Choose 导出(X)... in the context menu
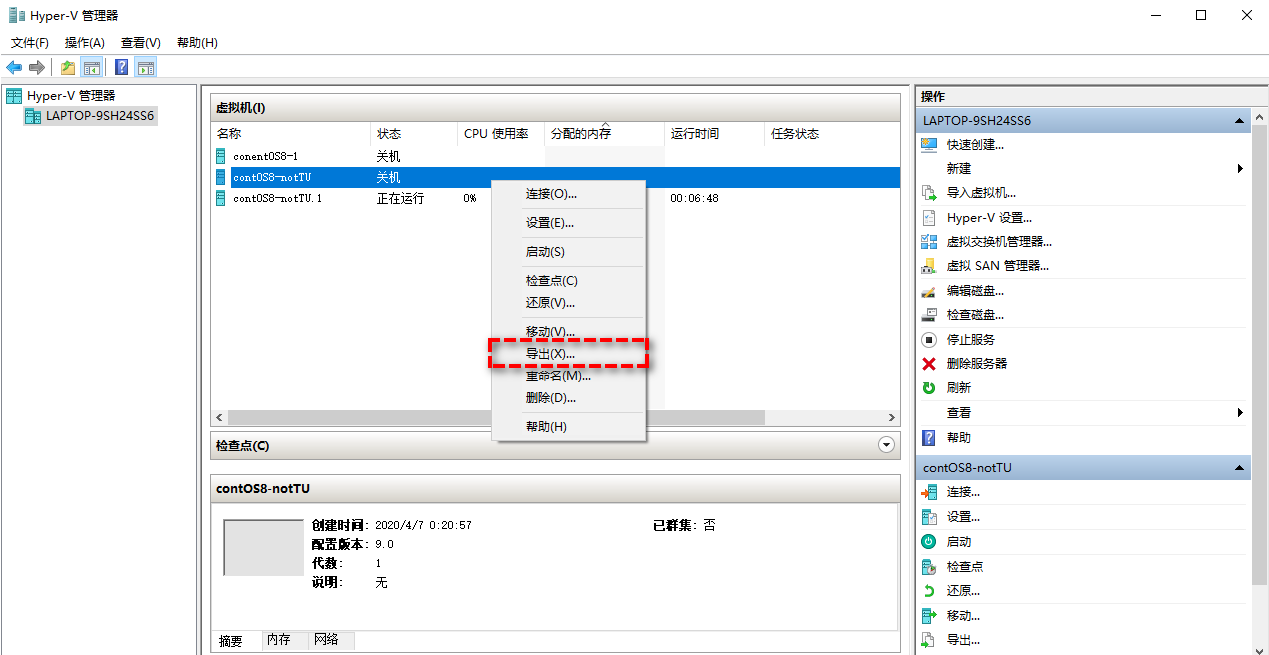The image size is (1269, 655). pyautogui.click(x=551, y=354)
